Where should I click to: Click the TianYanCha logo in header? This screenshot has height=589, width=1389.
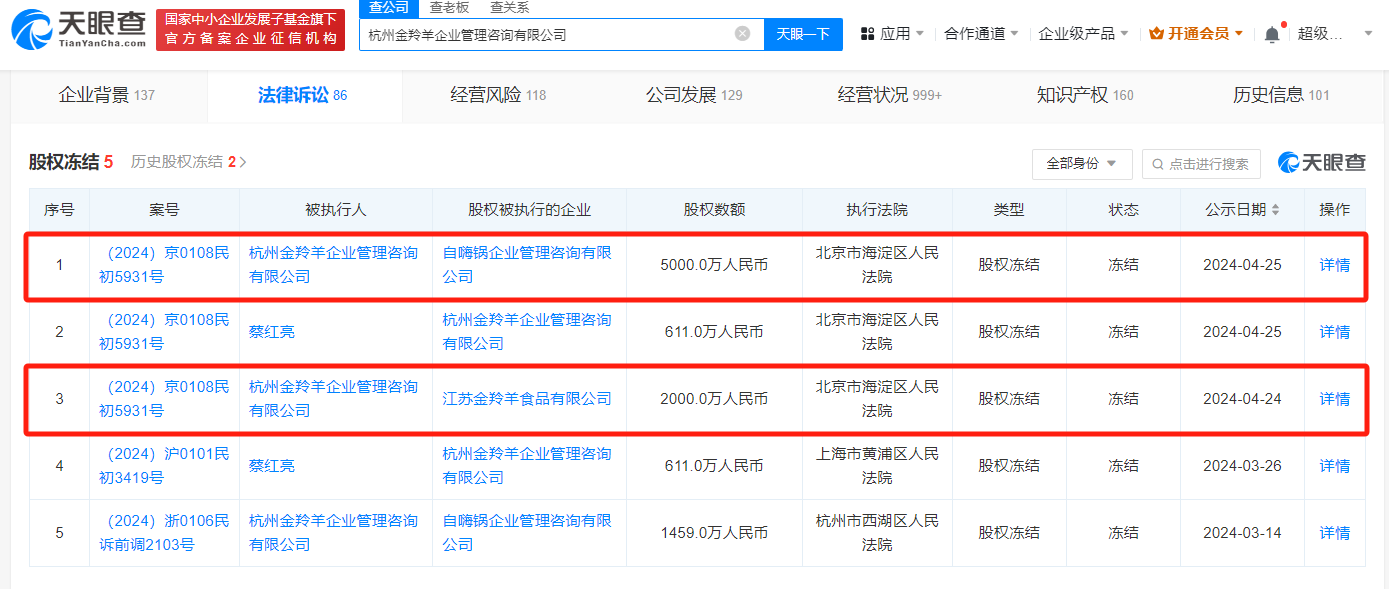(x=78, y=30)
